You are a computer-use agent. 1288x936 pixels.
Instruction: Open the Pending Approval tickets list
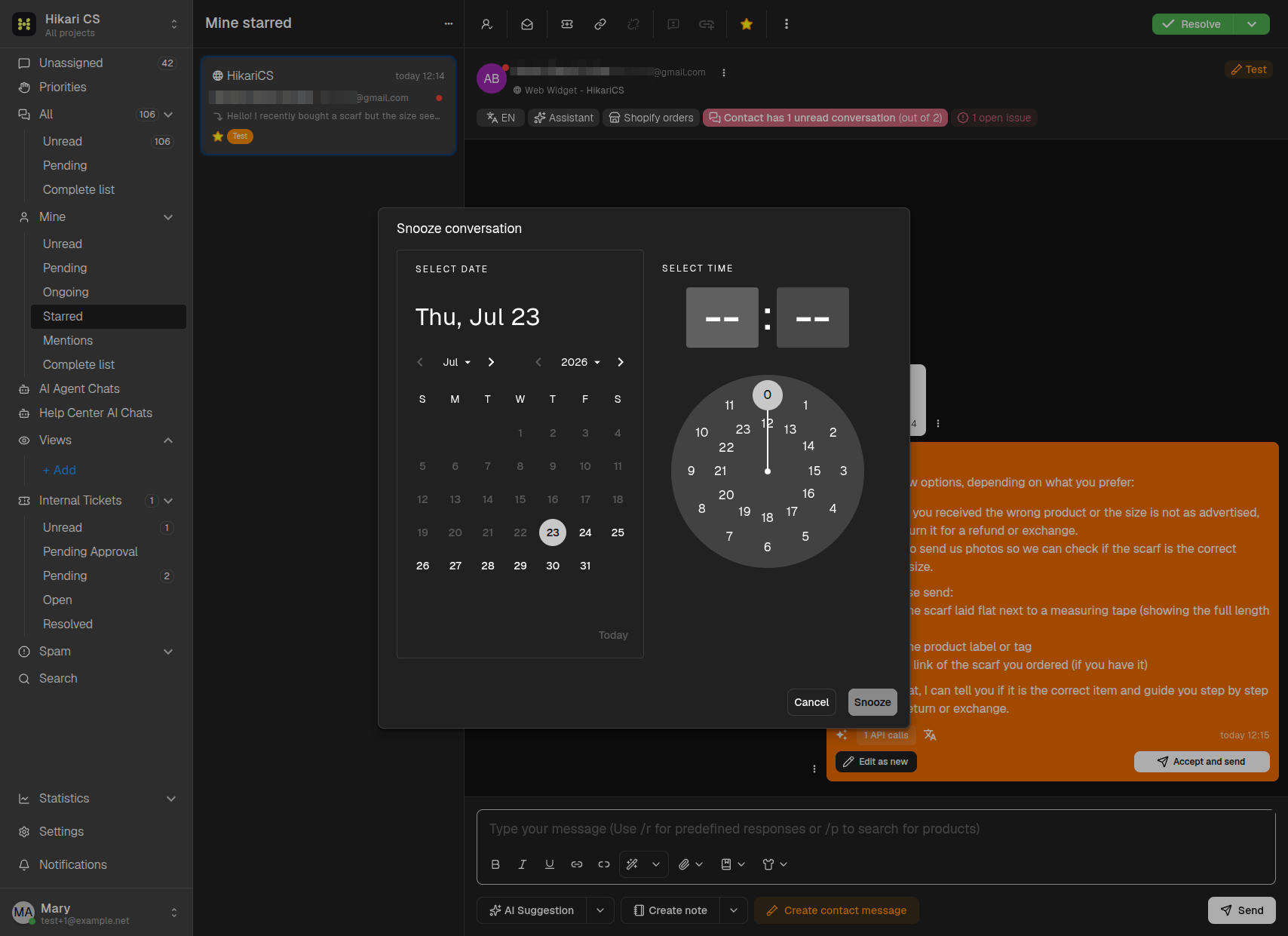click(x=90, y=552)
